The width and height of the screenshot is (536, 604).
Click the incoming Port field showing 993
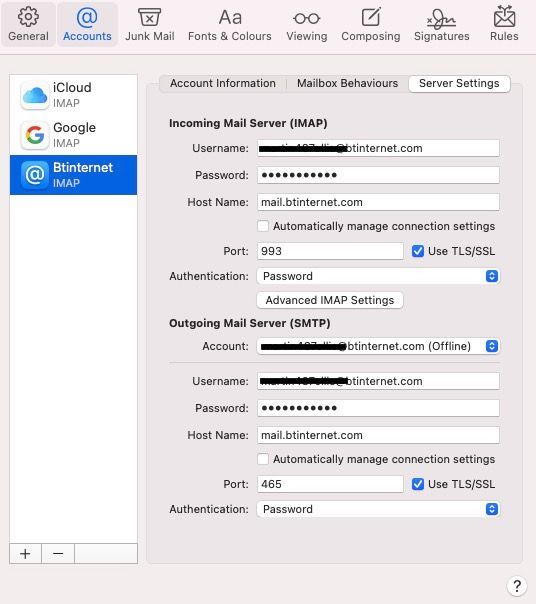[x=330, y=251]
